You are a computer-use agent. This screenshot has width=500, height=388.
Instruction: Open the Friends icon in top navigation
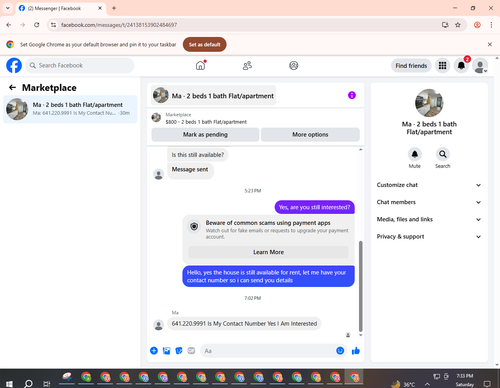[247, 65]
